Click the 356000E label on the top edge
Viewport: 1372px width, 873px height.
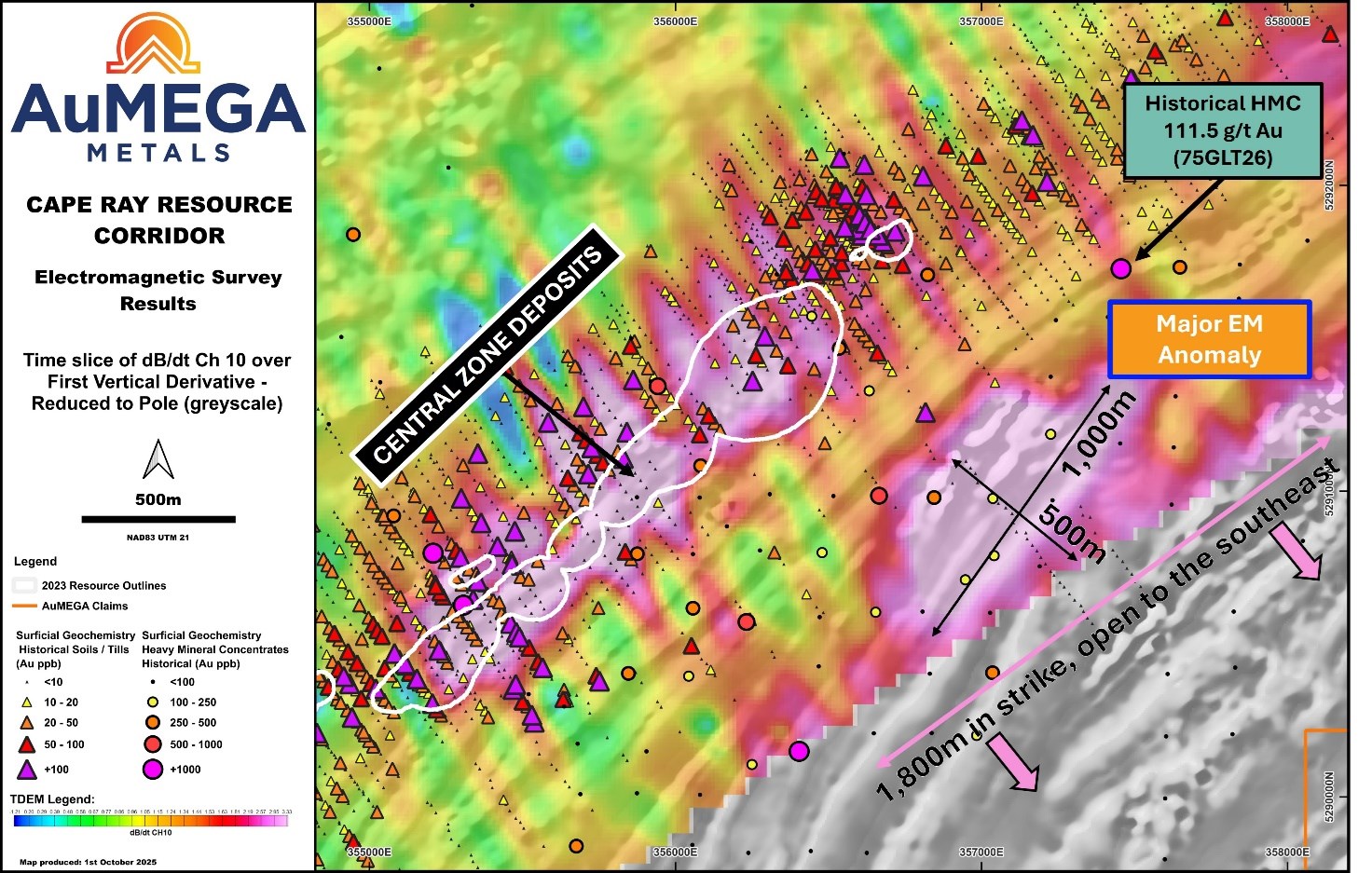coord(675,21)
